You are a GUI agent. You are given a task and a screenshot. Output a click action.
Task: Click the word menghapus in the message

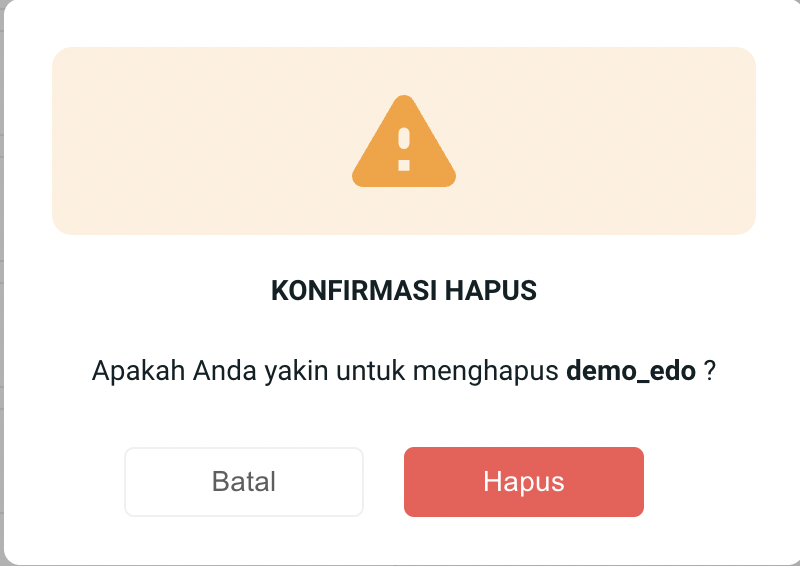(x=486, y=372)
